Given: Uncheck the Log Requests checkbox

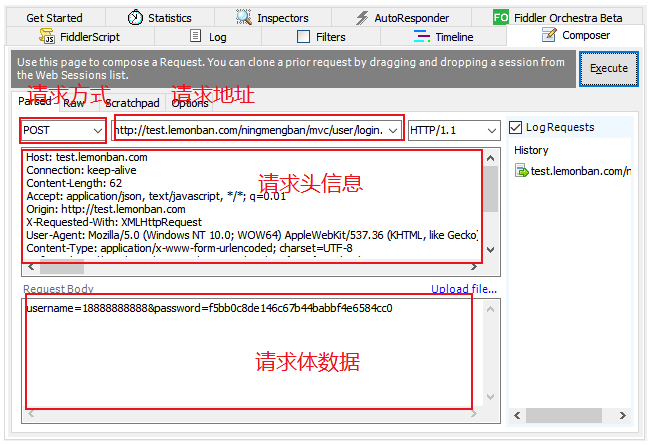Looking at the screenshot, I should point(515,127).
